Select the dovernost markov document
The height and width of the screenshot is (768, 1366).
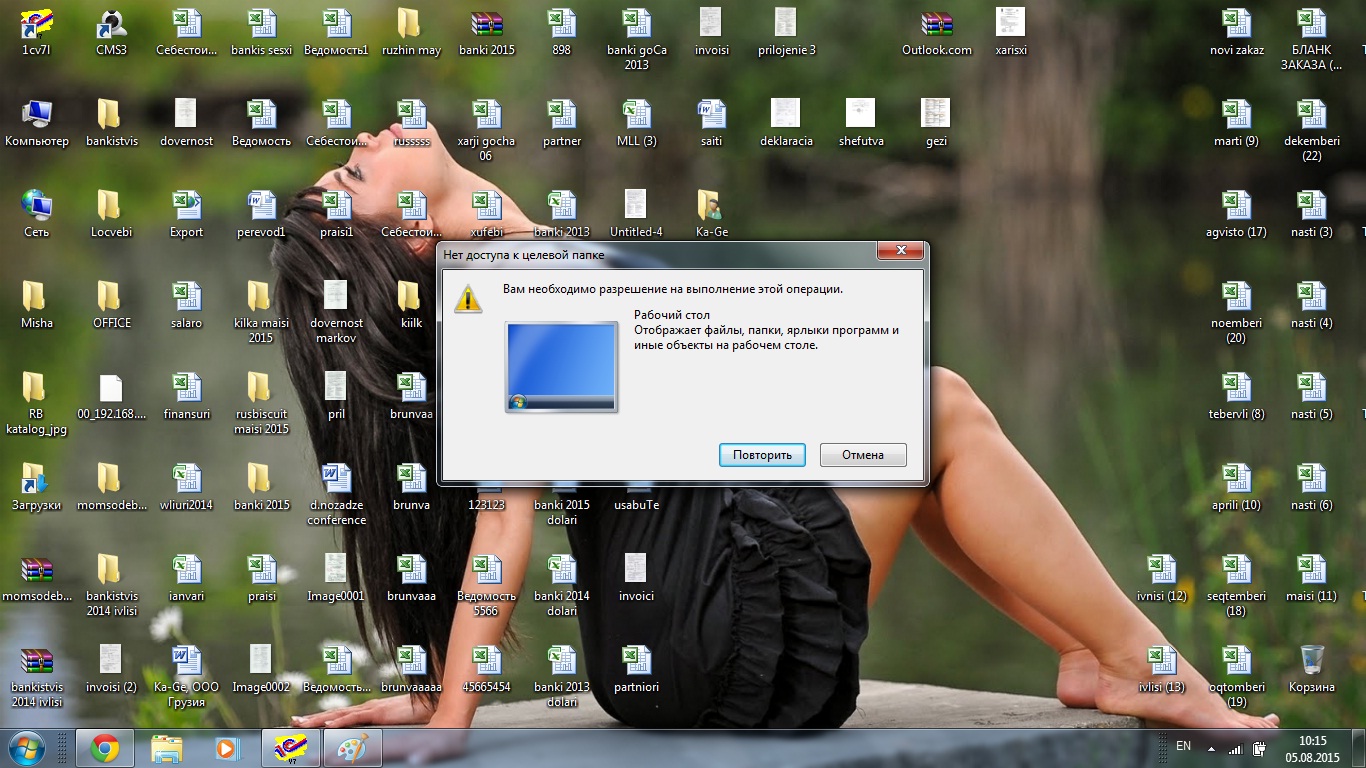pyautogui.click(x=336, y=312)
